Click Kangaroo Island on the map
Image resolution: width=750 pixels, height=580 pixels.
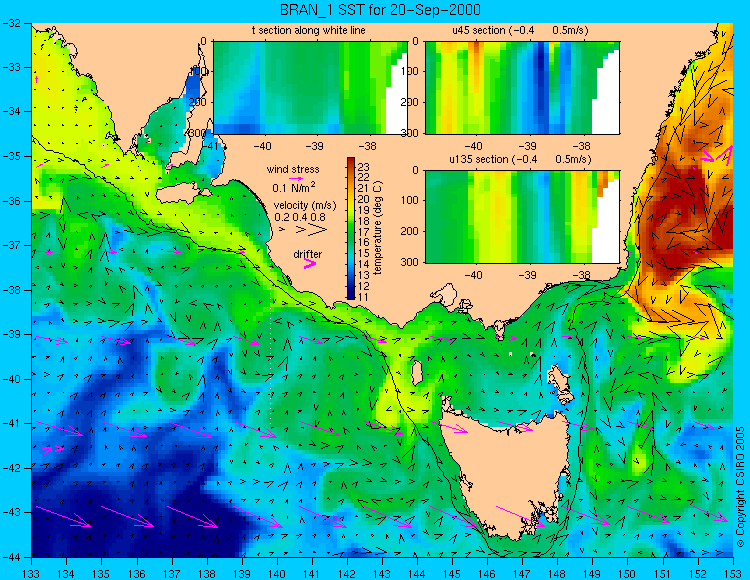pyautogui.click(x=183, y=194)
